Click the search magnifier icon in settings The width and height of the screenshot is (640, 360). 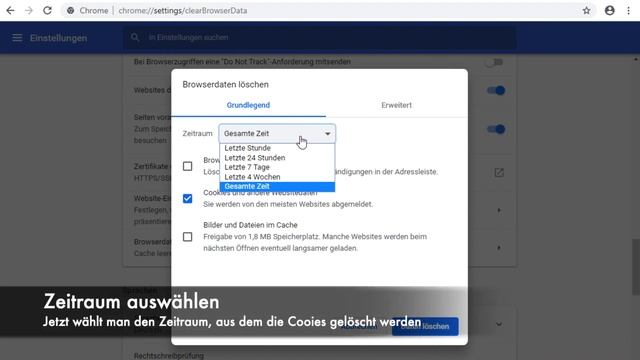pyautogui.click(x=135, y=38)
